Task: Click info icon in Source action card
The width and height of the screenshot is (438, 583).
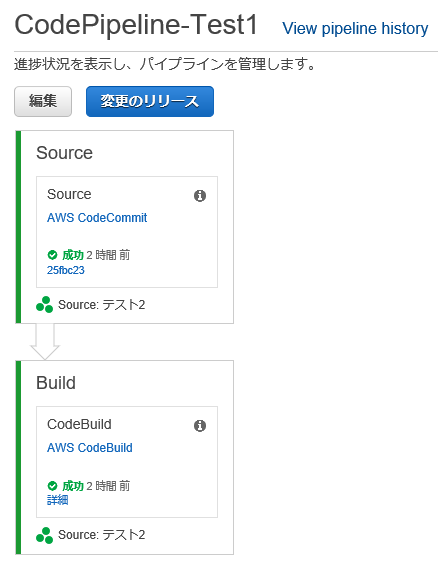Action: click(x=200, y=196)
